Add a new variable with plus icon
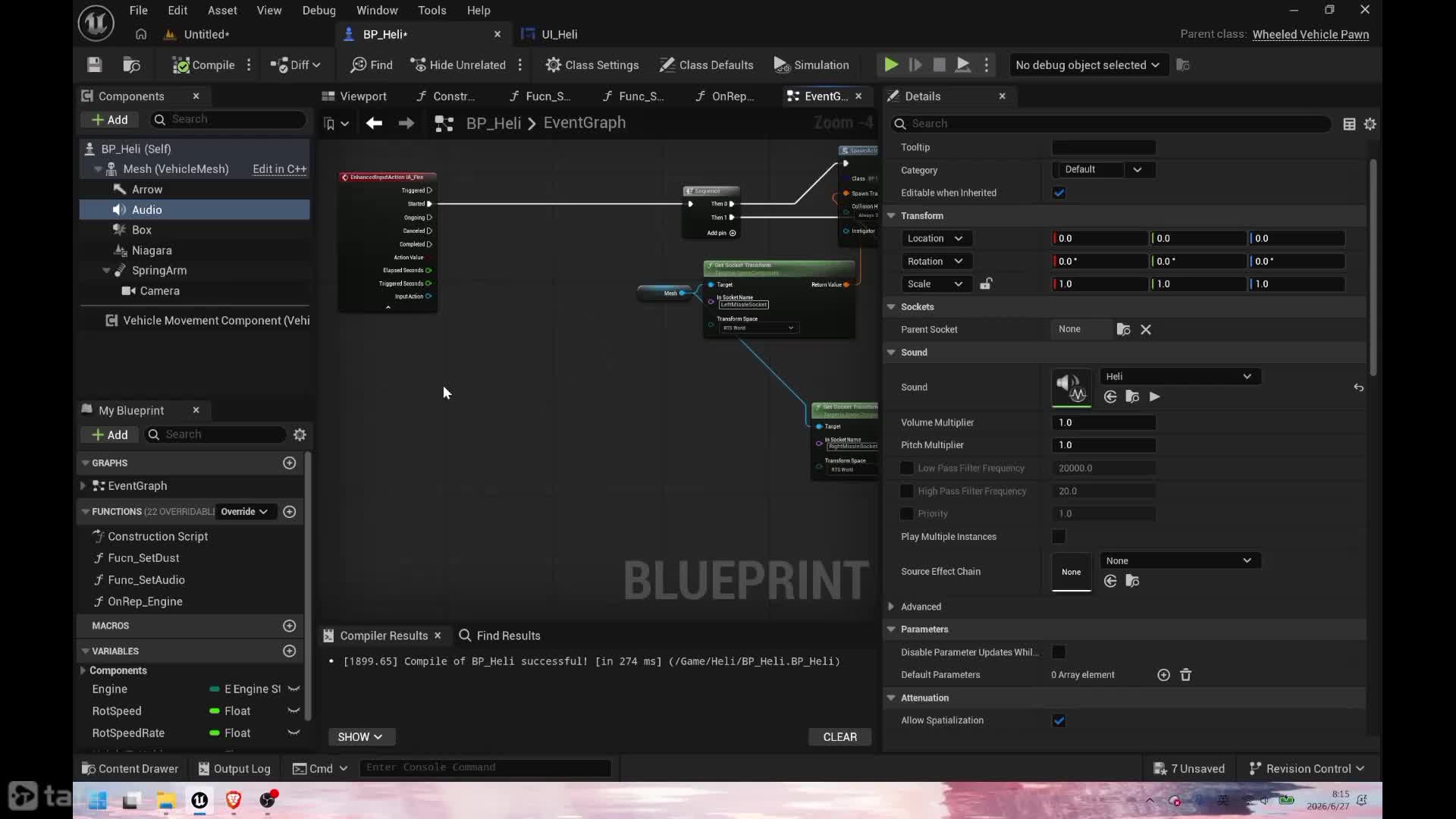This screenshot has height=819, width=1456. pyautogui.click(x=289, y=651)
